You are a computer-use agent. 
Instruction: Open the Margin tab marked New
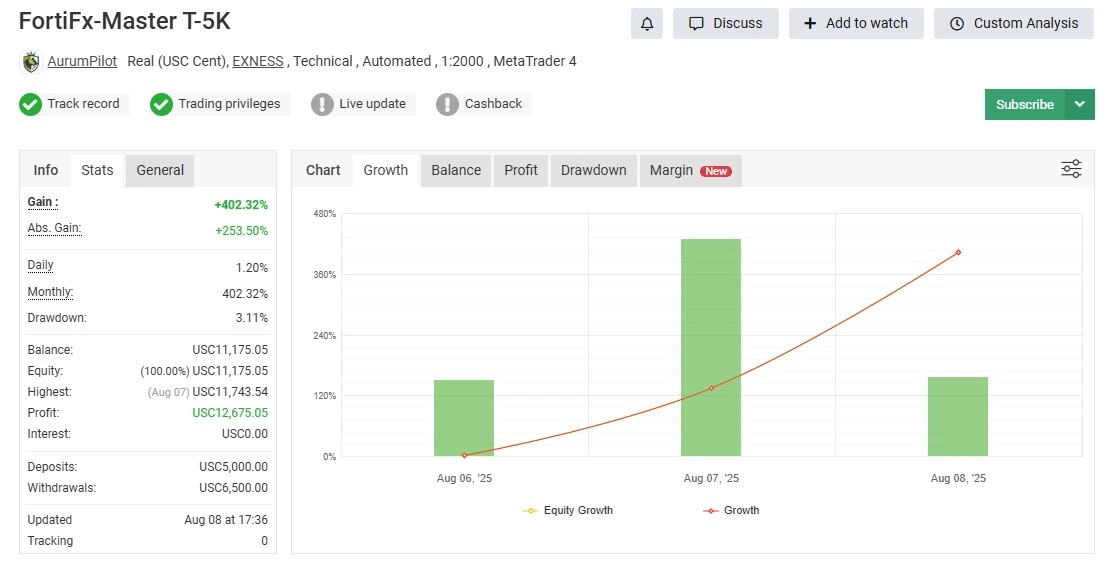(x=689, y=170)
